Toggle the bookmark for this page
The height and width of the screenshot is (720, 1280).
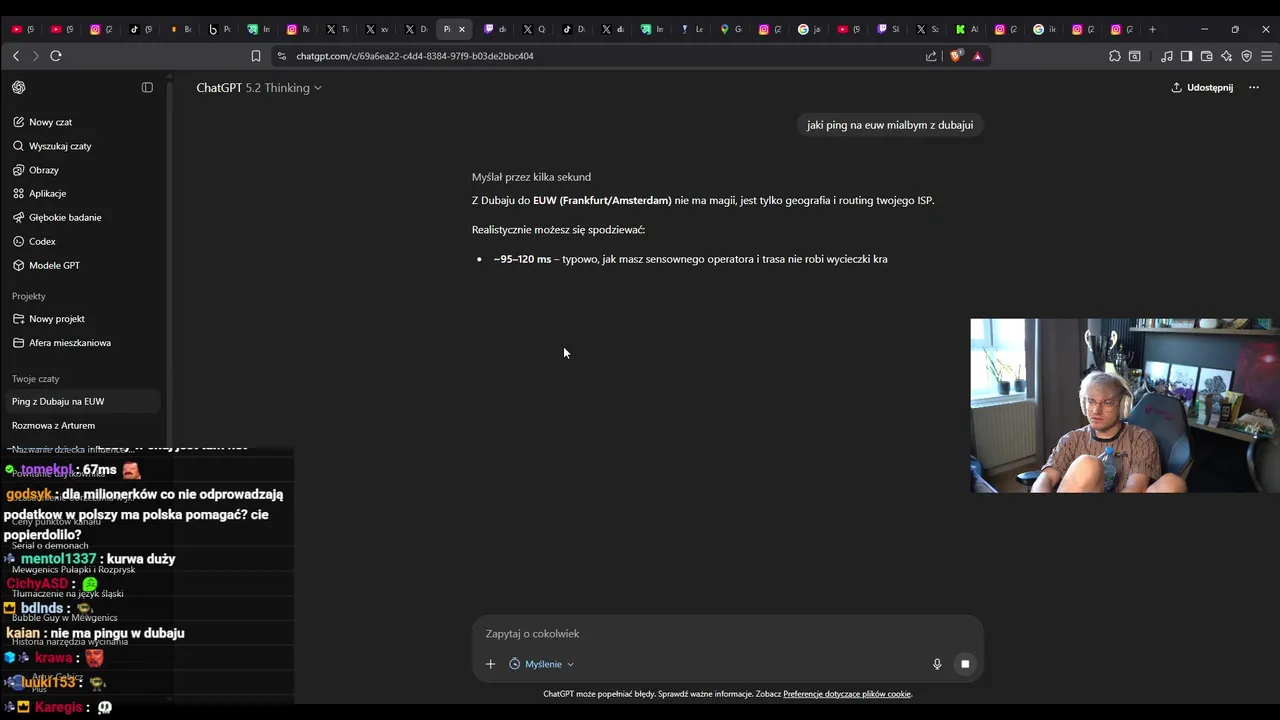[256, 56]
